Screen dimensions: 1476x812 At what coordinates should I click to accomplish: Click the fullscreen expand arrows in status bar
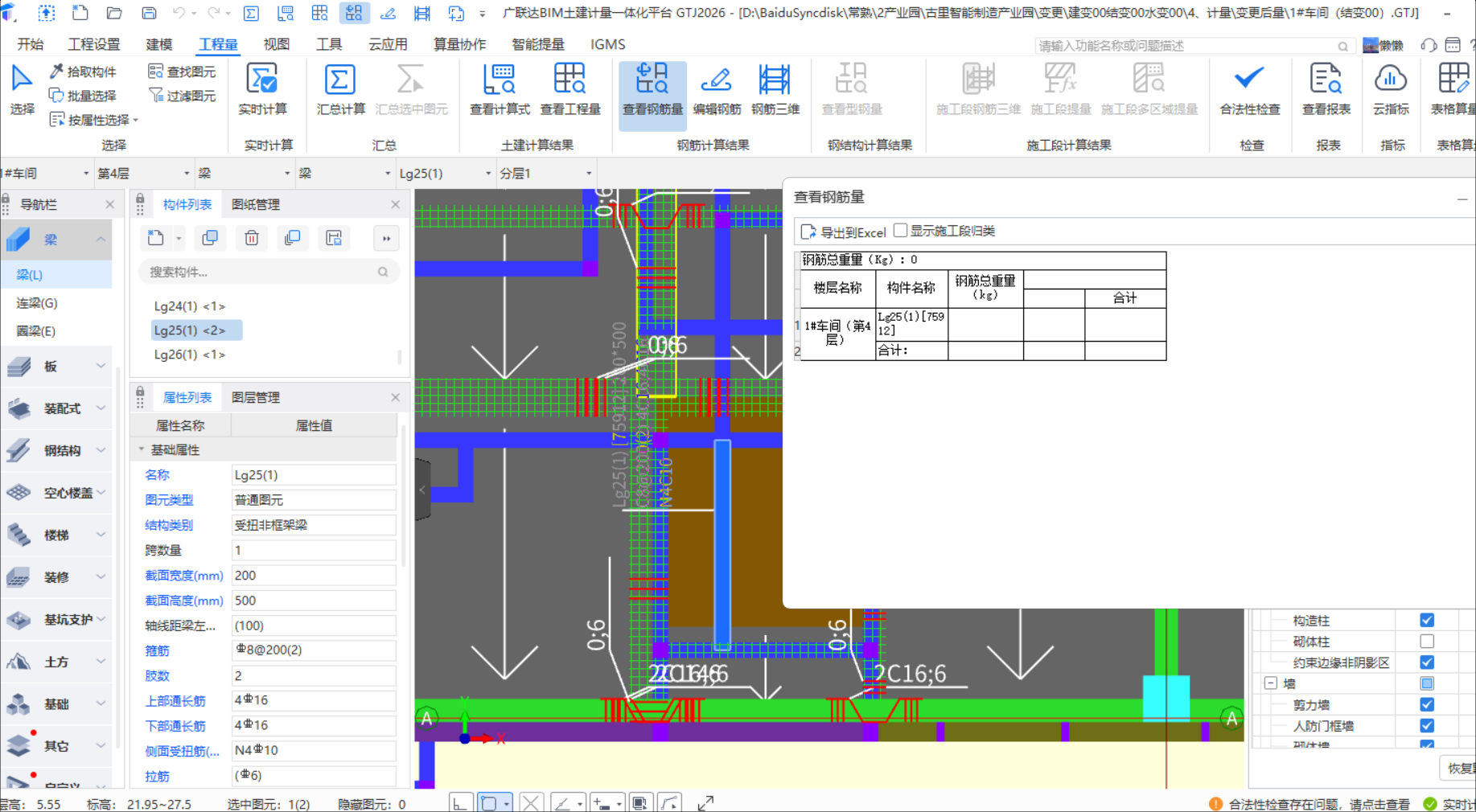click(705, 803)
